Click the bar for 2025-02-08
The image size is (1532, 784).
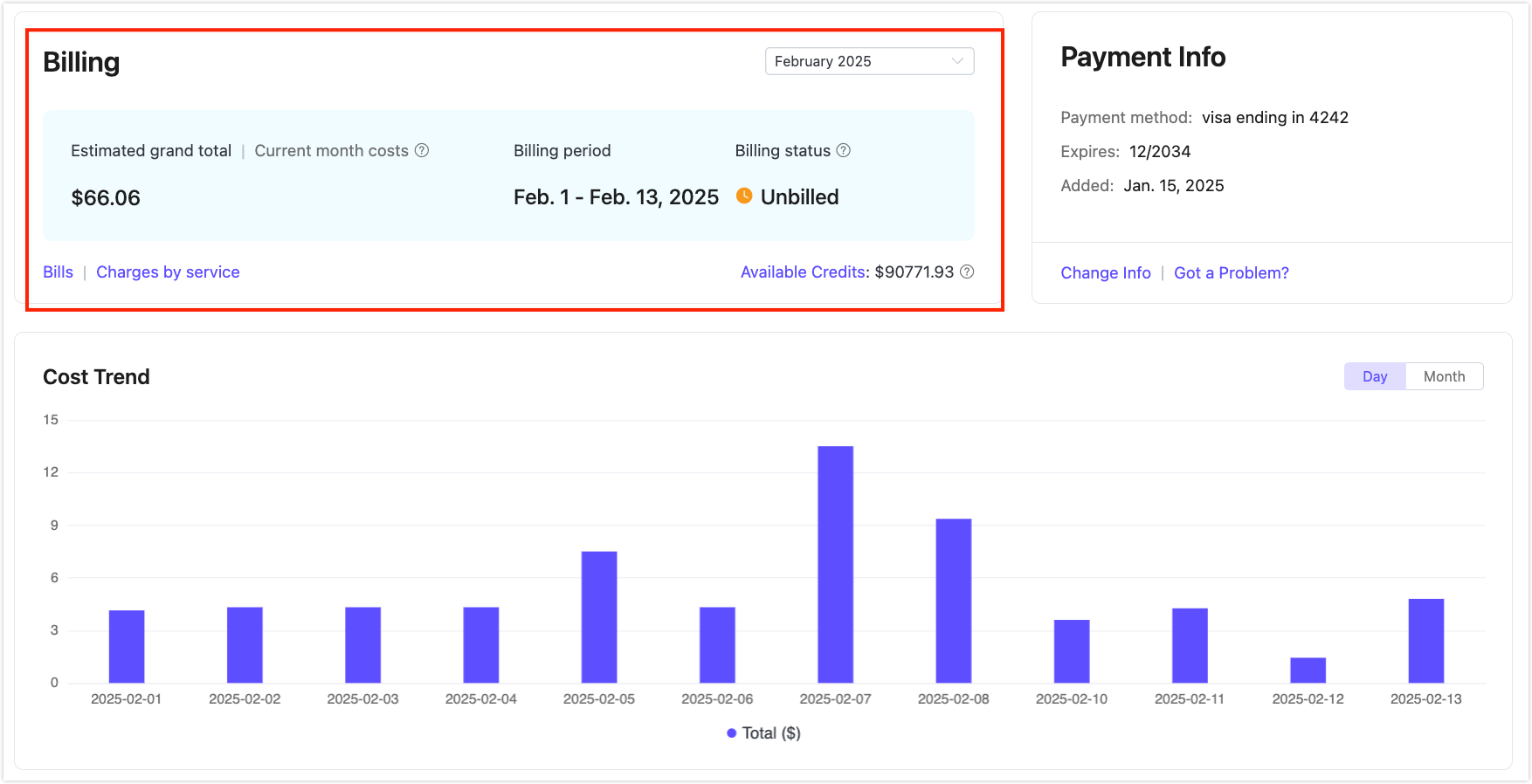pyautogui.click(x=954, y=601)
